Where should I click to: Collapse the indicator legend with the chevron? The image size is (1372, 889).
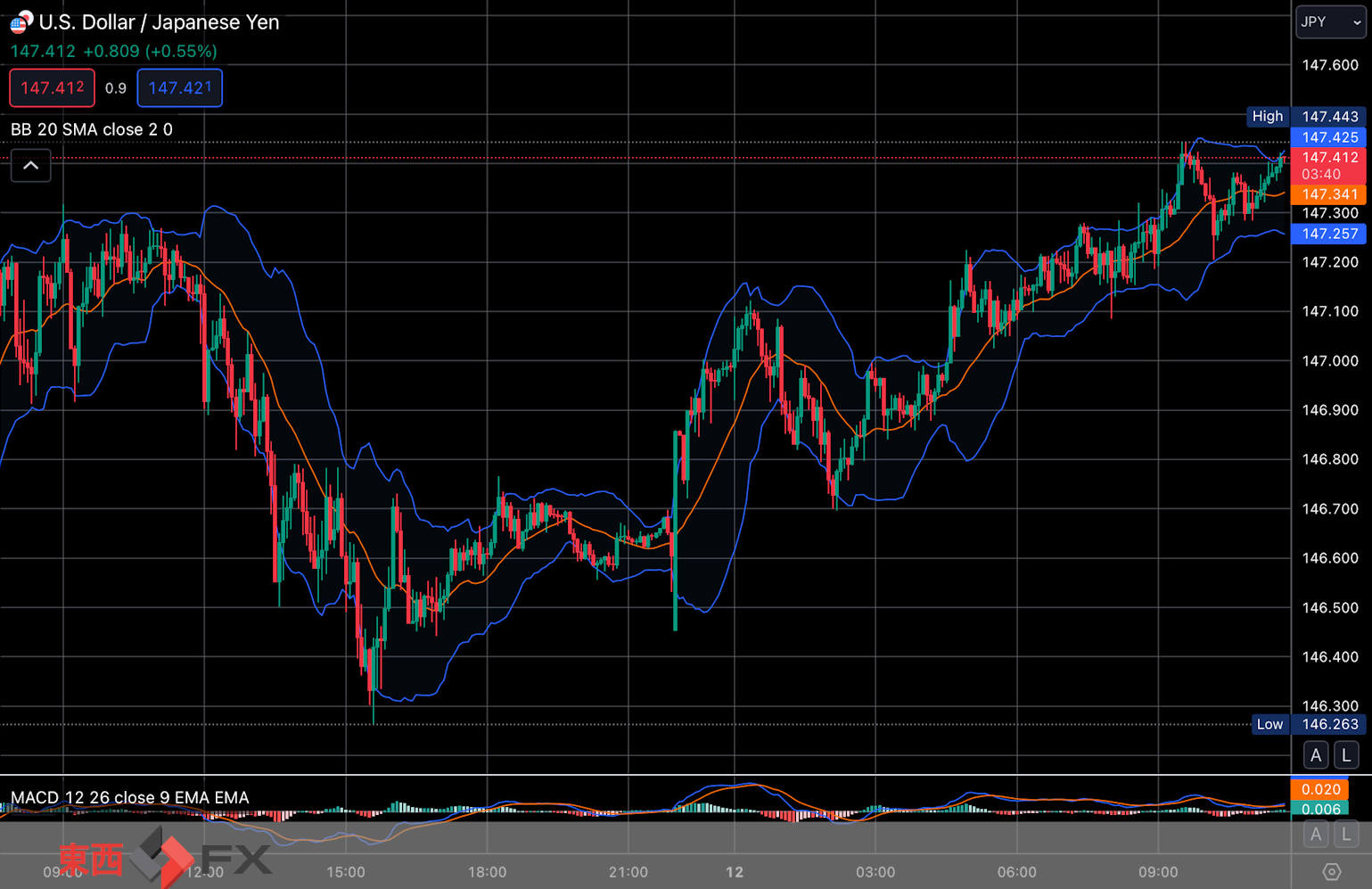pyautogui.click(x=30, y=166)
